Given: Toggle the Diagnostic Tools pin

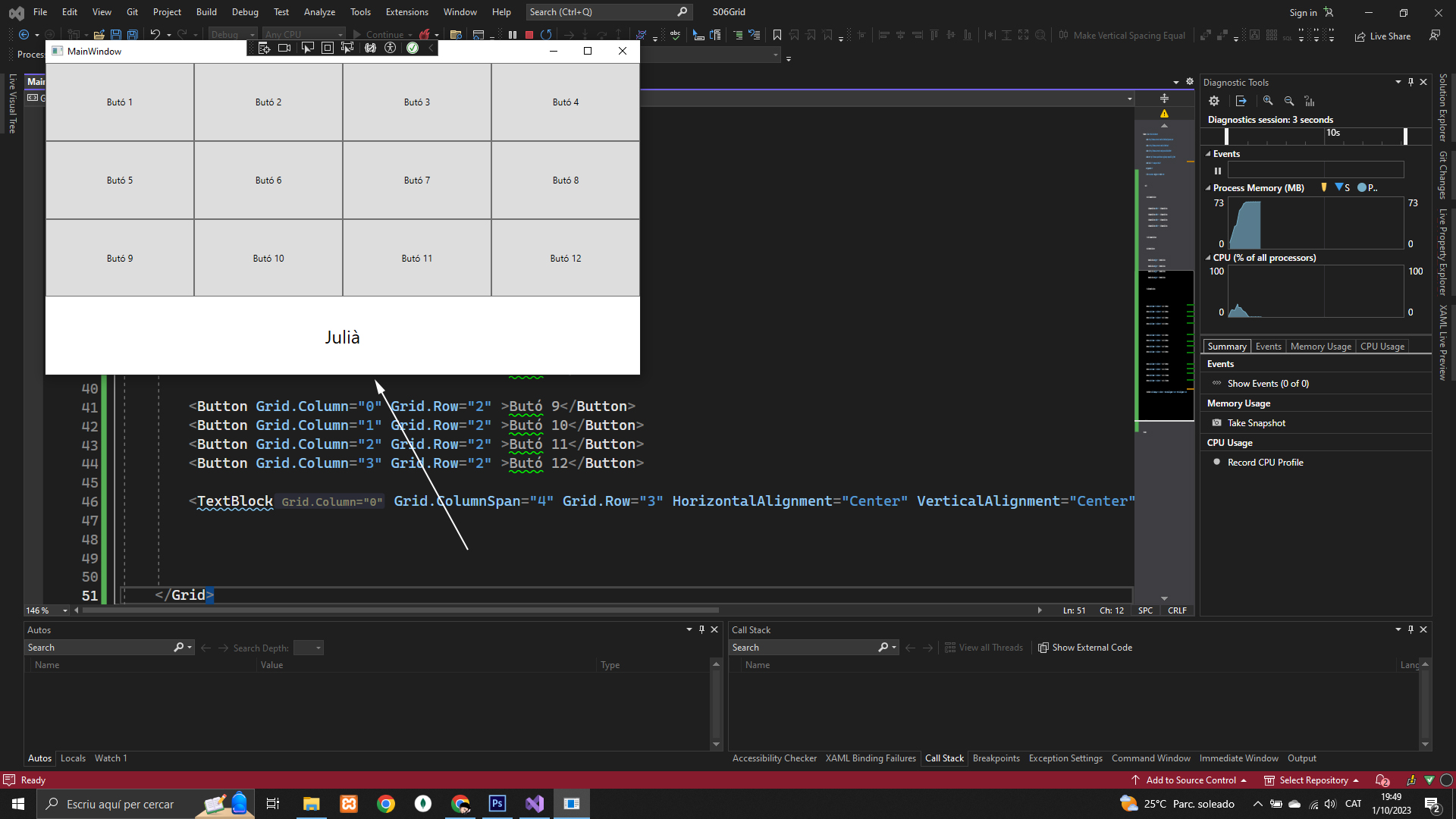Looking at the screenshot, I should (1410, 82).
